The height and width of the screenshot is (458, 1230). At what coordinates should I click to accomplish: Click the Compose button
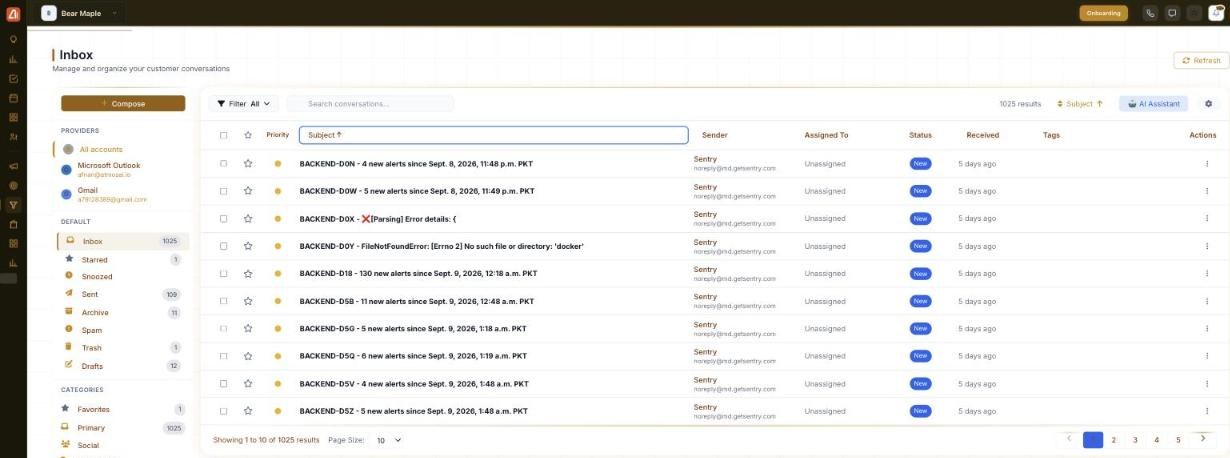[x=123, y=103]
